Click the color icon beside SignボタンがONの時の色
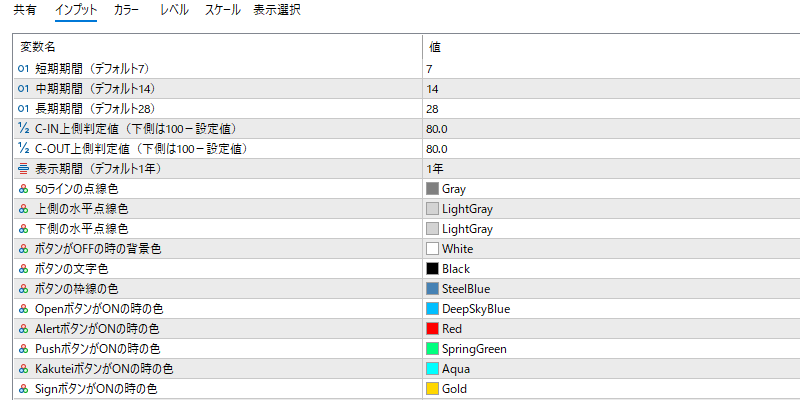Viewport: 800px width, 400px height. (23, 389)
